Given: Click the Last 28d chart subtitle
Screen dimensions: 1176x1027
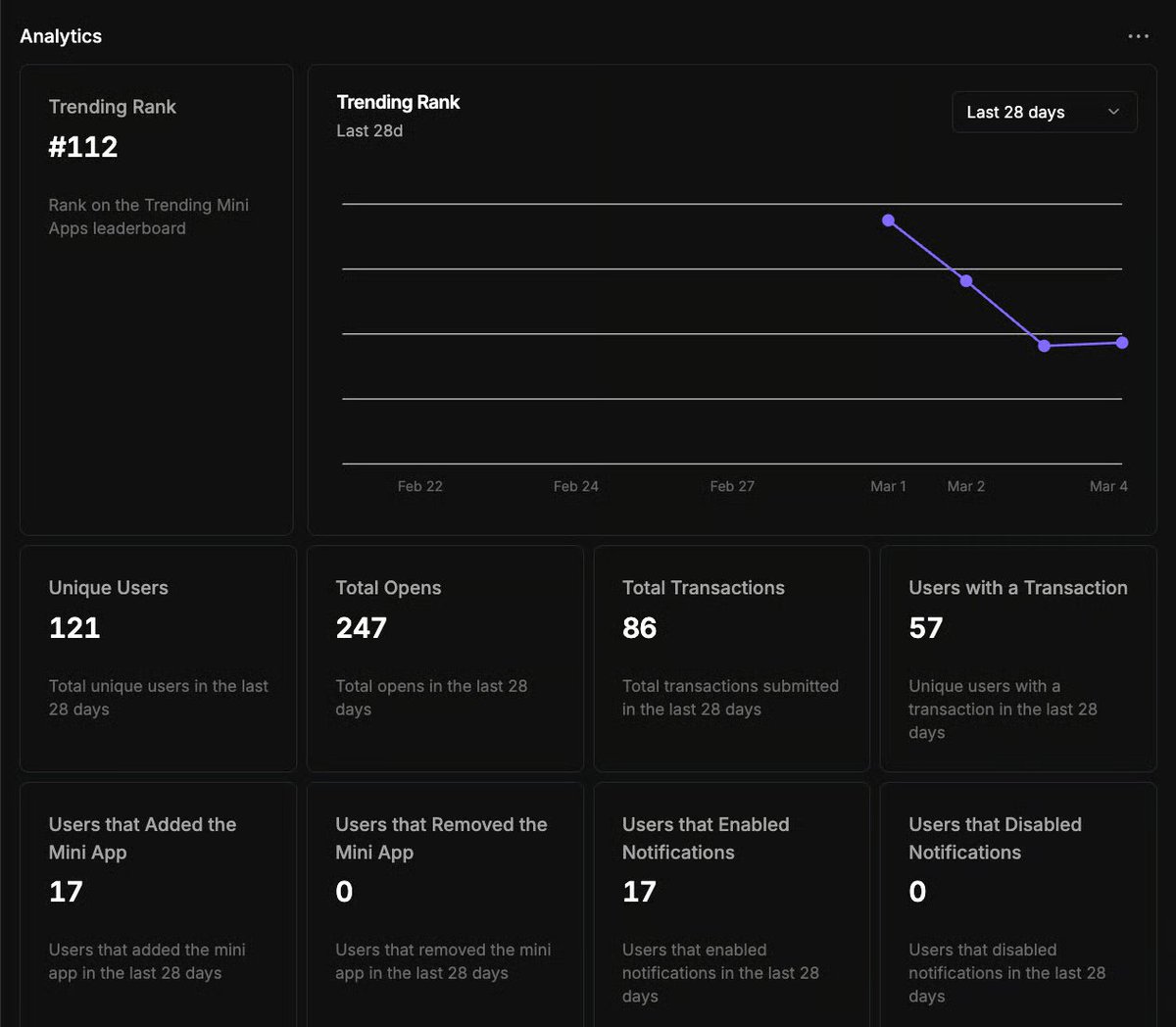Looking at the screenshot, I should coord(369,131).
